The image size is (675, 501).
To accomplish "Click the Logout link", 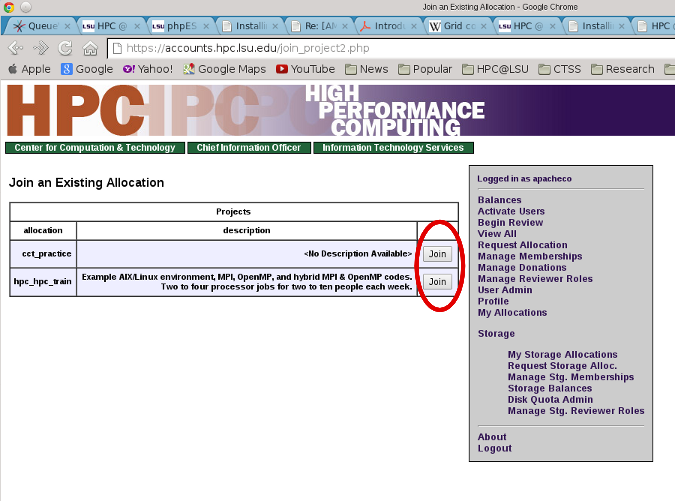I will tap(494, 448).
